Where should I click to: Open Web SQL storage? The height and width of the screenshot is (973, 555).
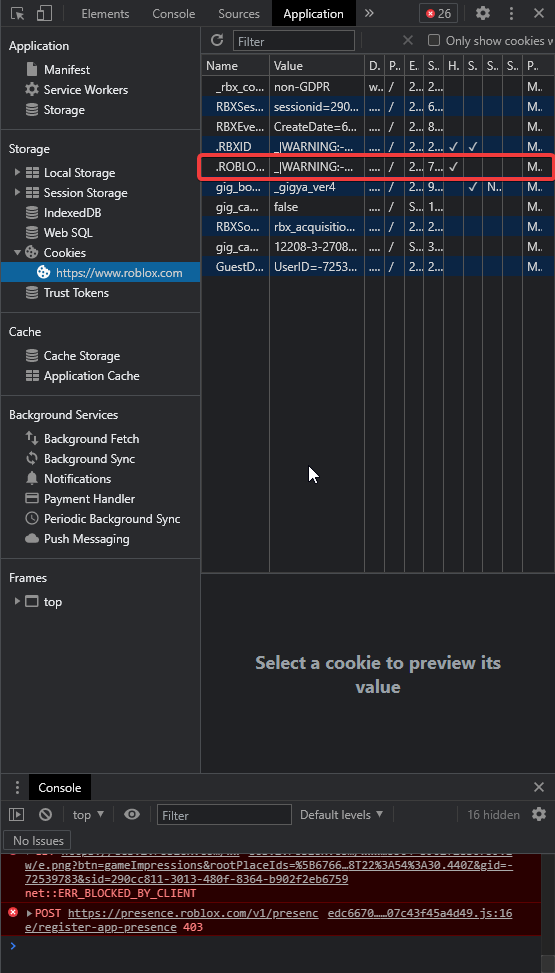point(68,233)
